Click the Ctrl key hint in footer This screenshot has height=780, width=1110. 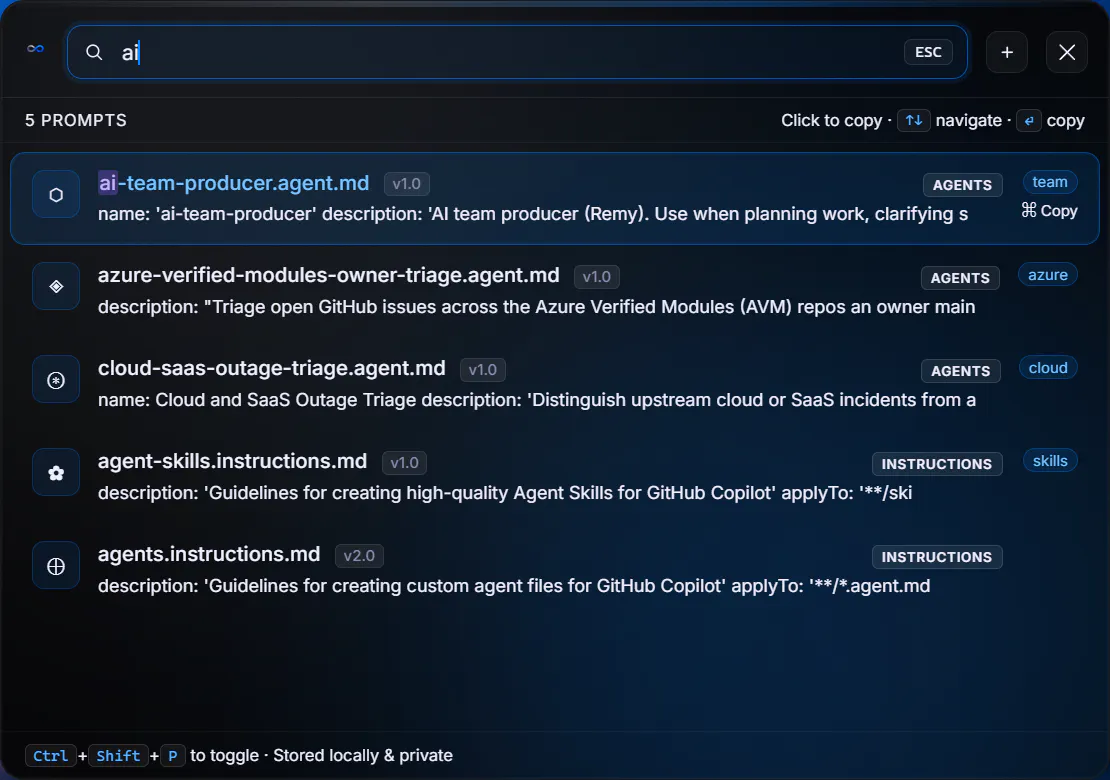pos(50,756)
